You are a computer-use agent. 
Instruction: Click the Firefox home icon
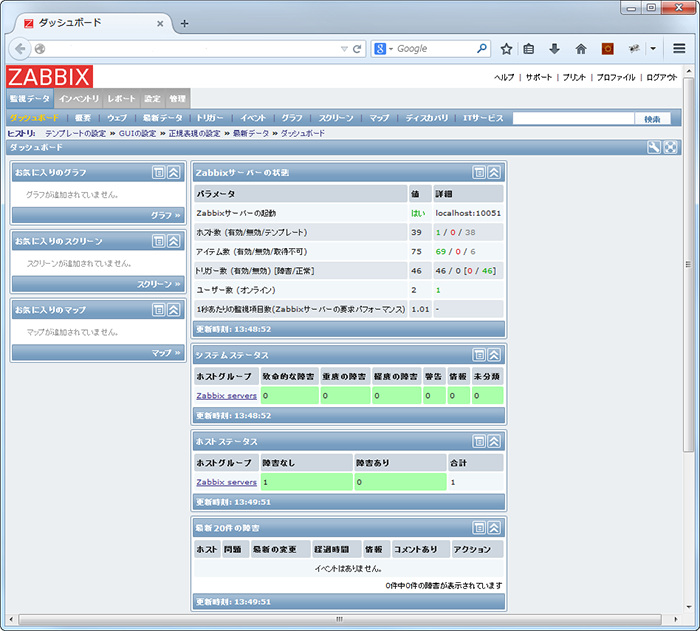click(x=581, y=48)
